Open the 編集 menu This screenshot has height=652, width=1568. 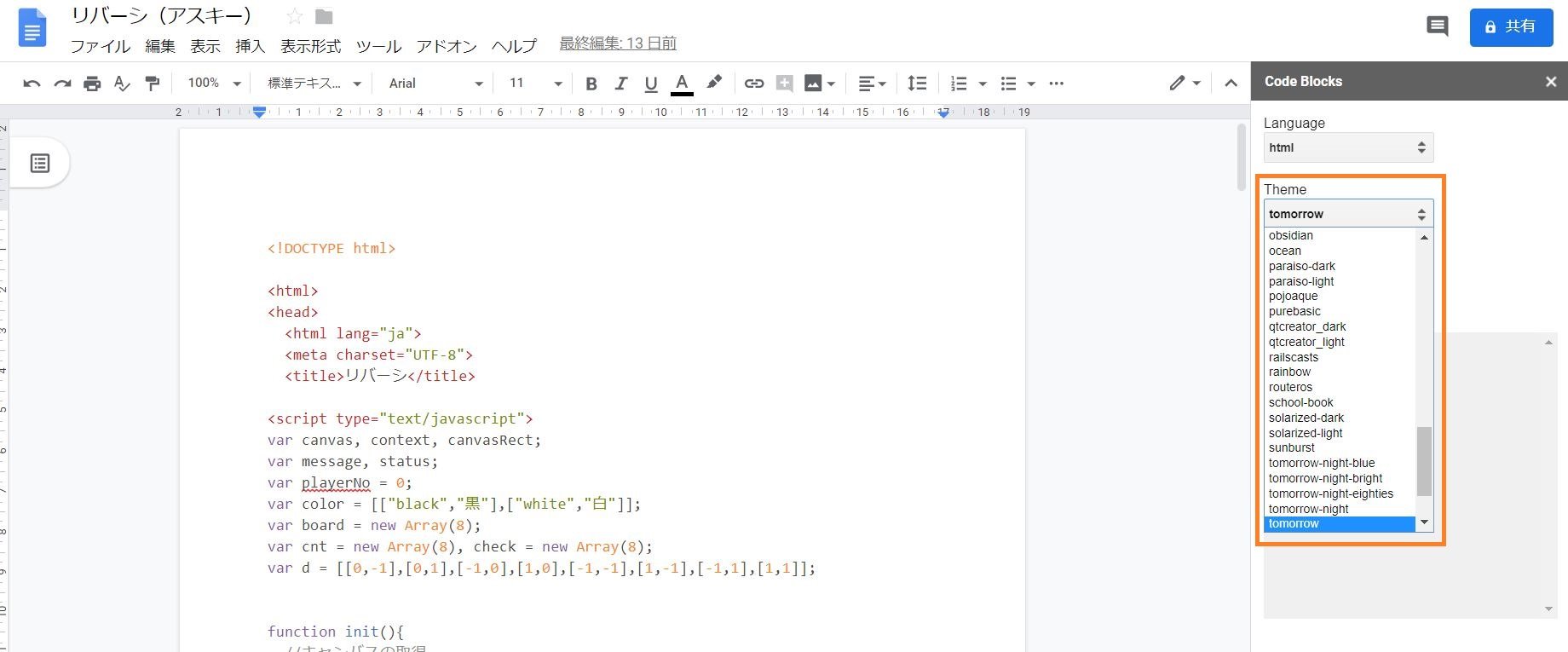pyautogui.click(x=160, y=46)
